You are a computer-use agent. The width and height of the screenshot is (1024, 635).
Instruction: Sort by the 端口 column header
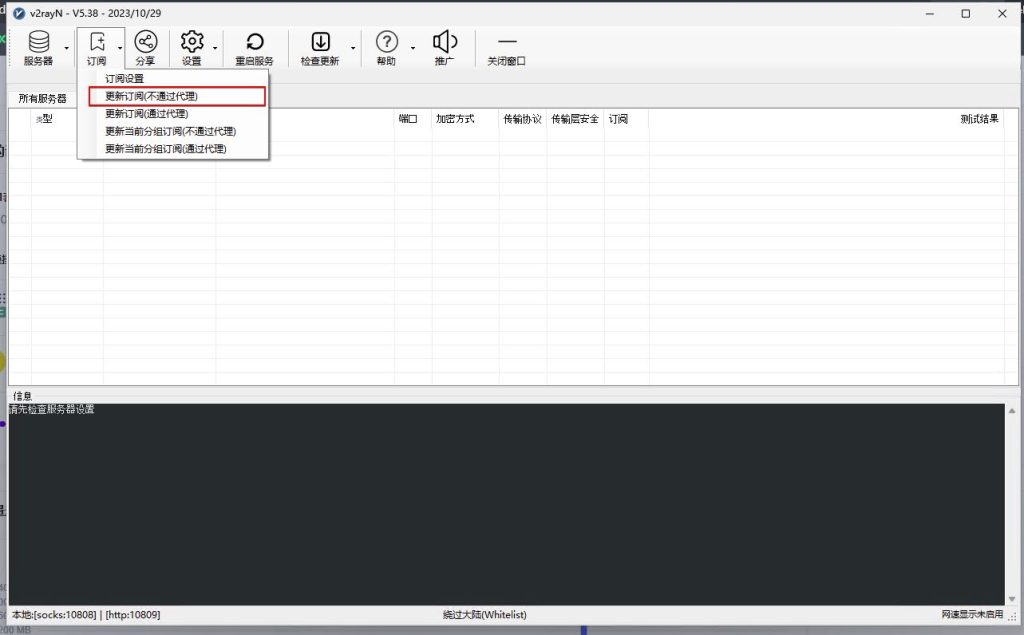tap(408, 119)
